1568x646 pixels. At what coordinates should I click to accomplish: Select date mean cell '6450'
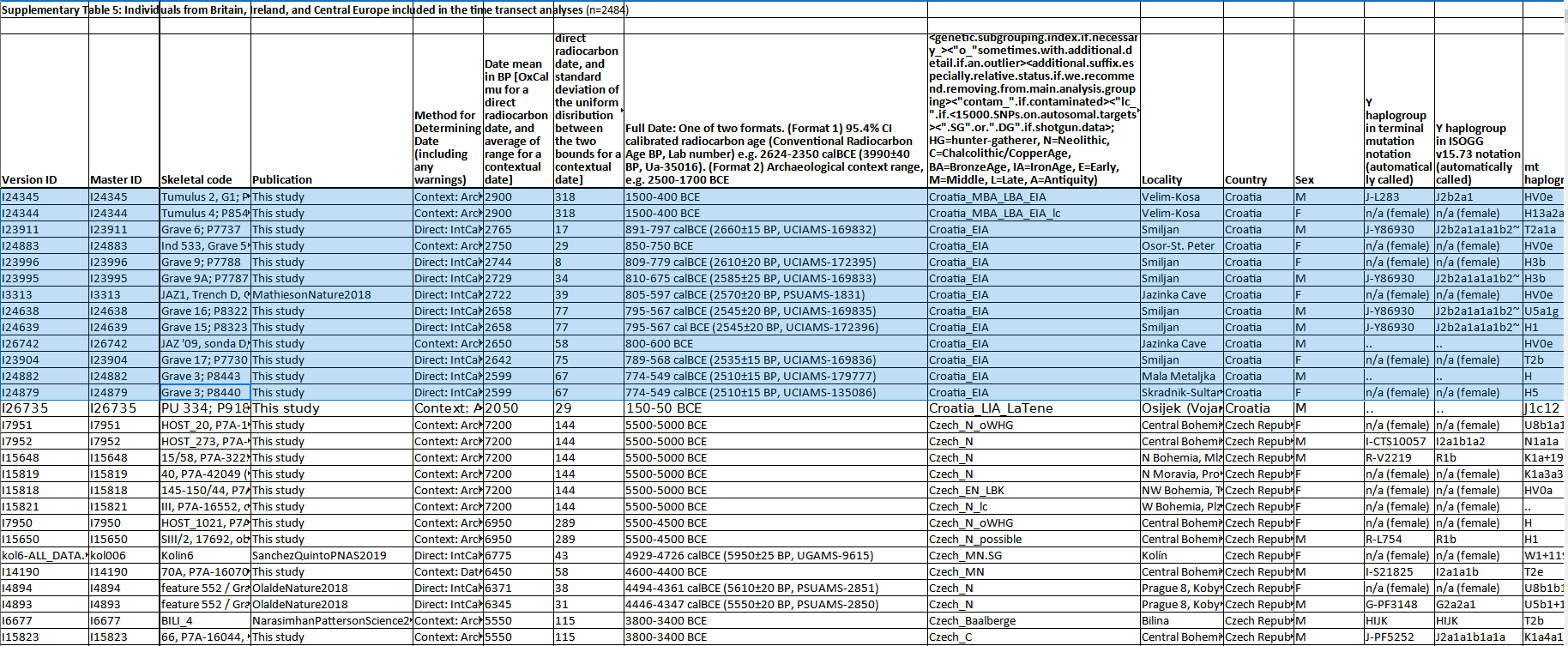pyautogui.click(x=518, y=572)
